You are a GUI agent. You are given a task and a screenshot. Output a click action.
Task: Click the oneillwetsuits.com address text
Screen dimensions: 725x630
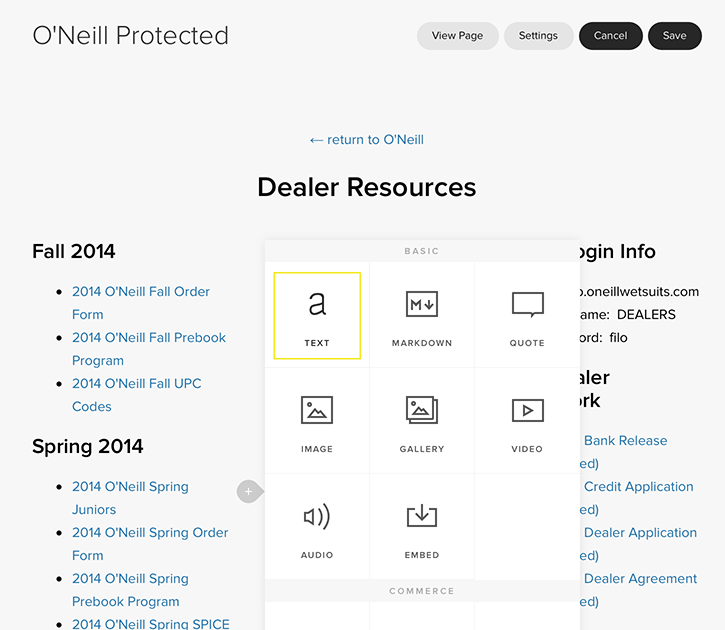639,292
